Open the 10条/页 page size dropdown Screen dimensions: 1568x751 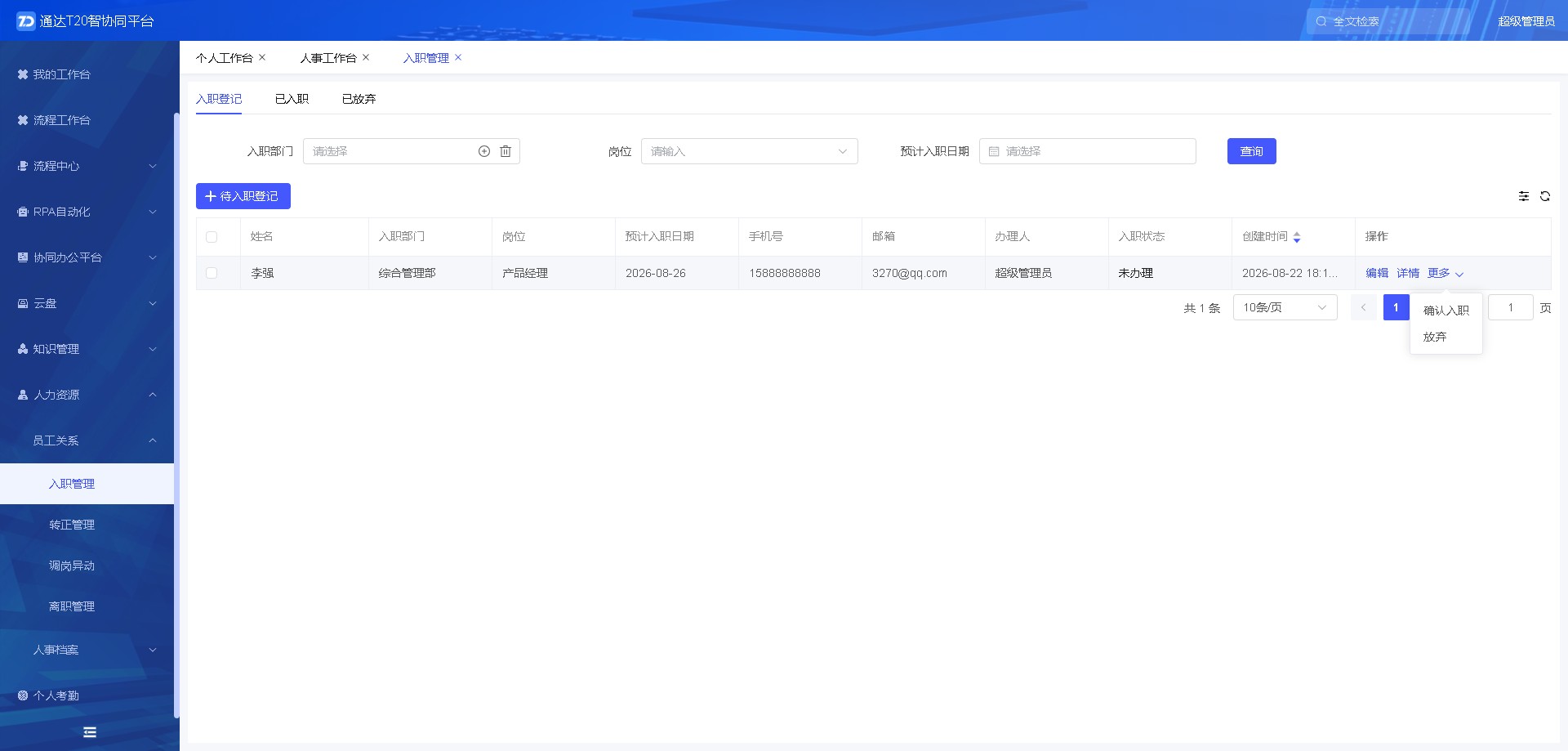tap(1285, 307)
